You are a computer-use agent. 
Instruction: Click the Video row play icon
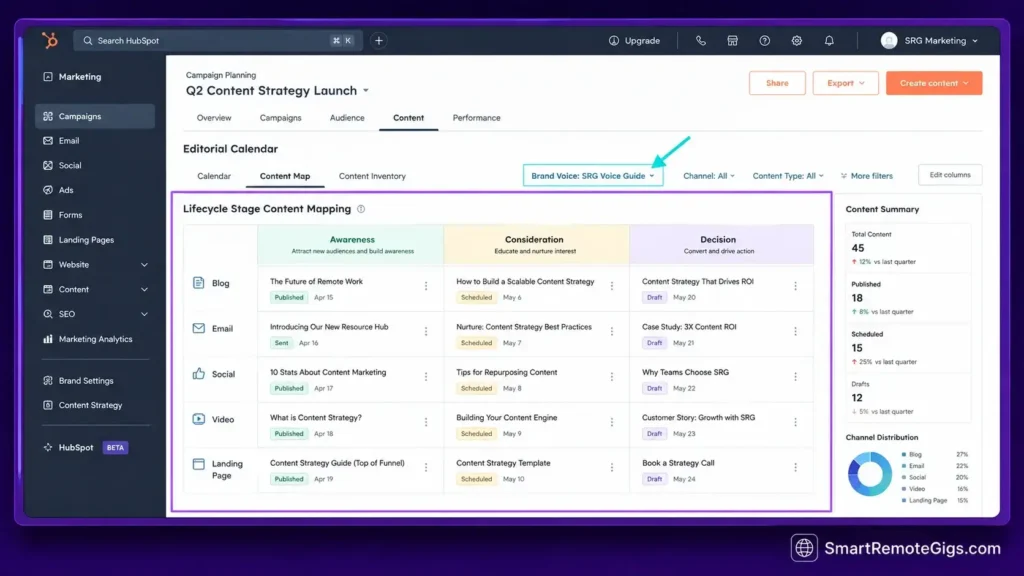pos(199,419)
